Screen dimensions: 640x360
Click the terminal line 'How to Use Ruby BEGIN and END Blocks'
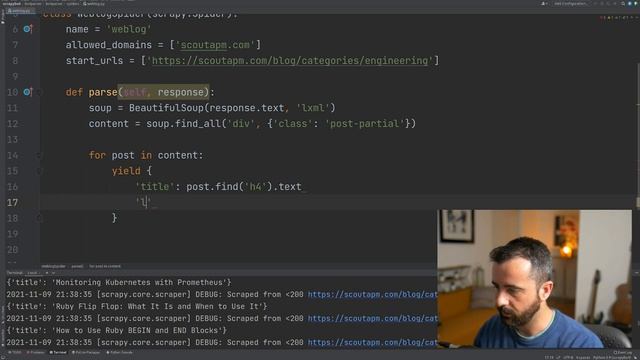[x=116, y=330]
